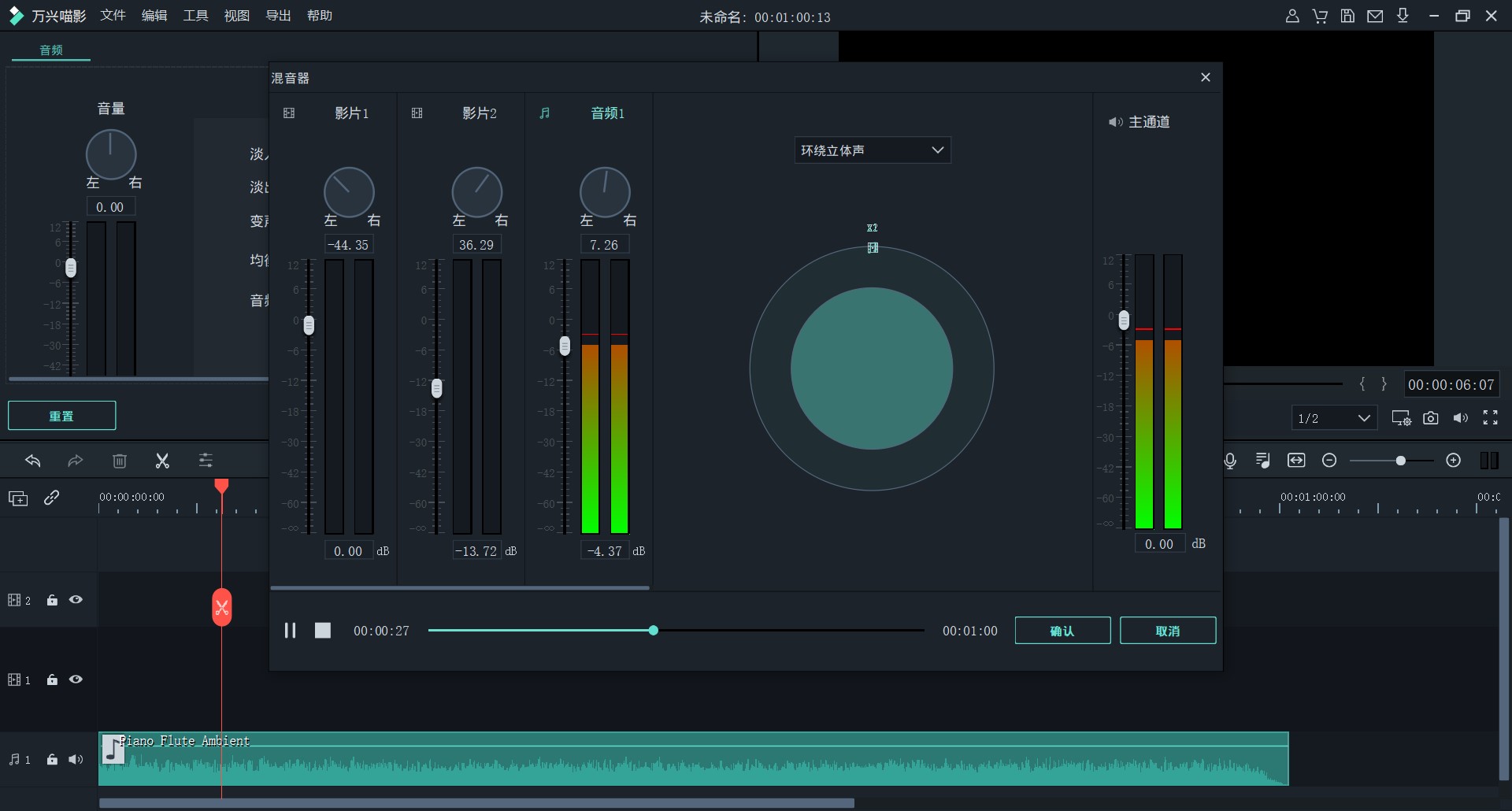Click the link clips chain icon
Screen dimensions: 1512x811
coord(52,498)
